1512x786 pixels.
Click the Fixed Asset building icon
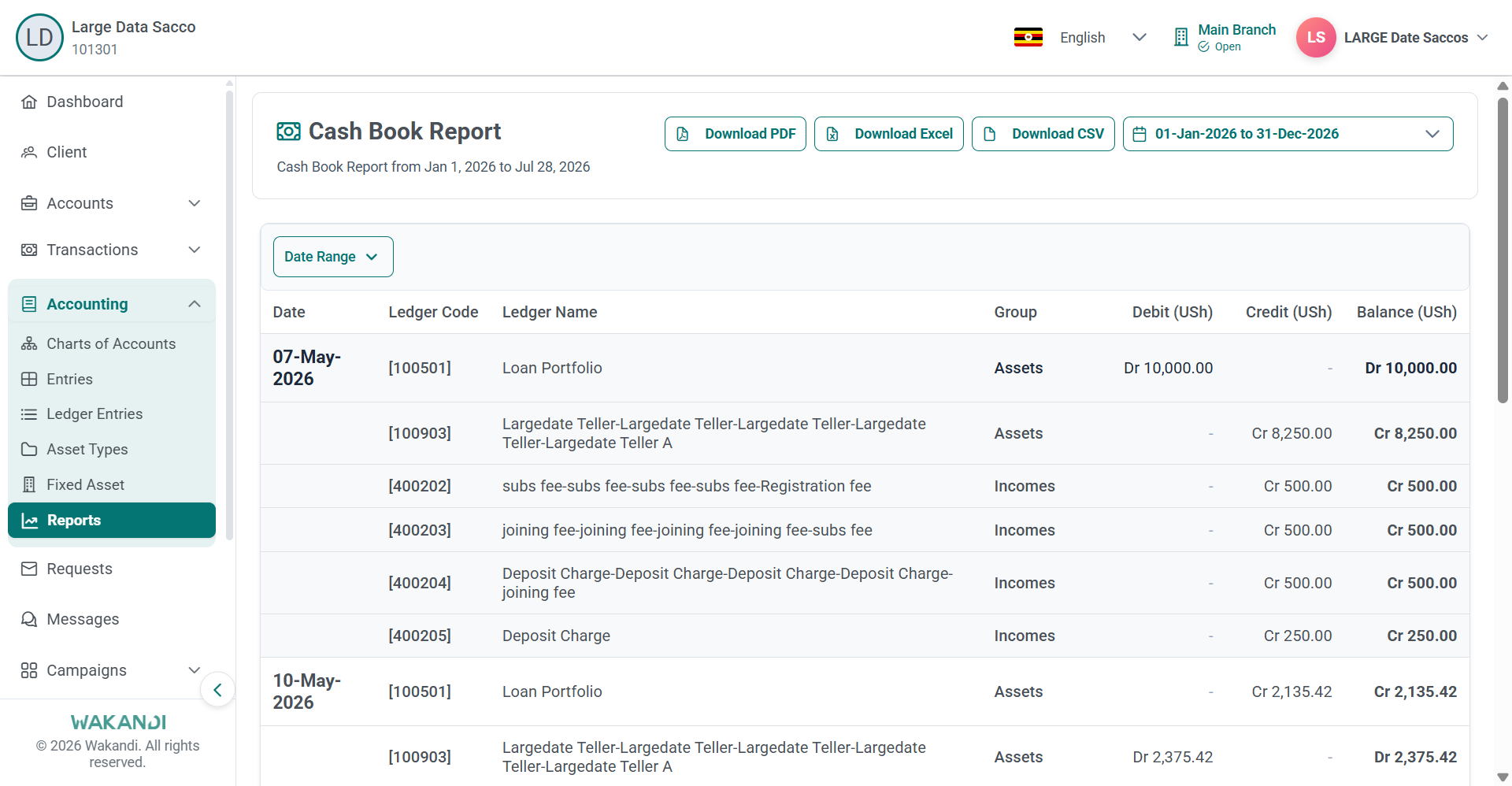[x=29, y=484]
